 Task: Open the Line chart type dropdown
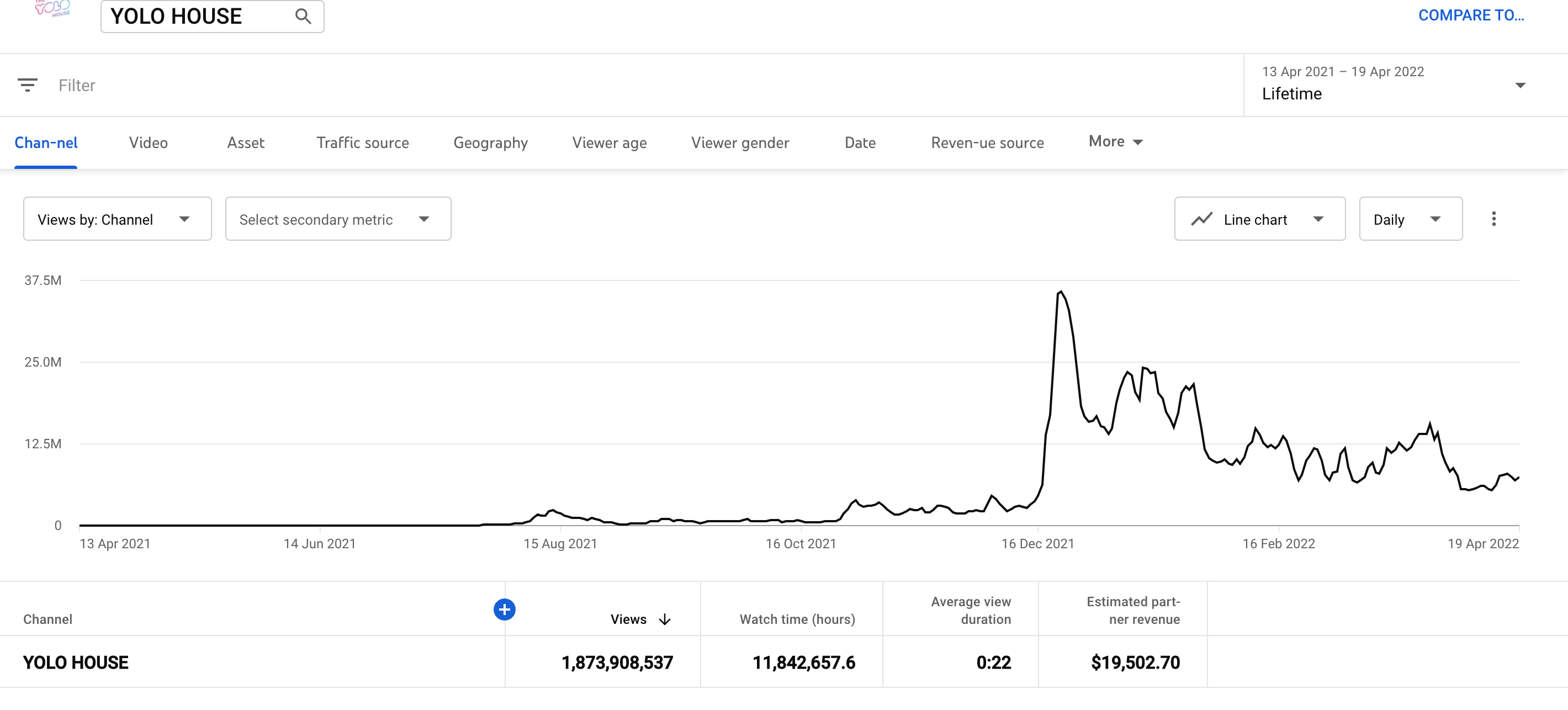pos(1259,219)
